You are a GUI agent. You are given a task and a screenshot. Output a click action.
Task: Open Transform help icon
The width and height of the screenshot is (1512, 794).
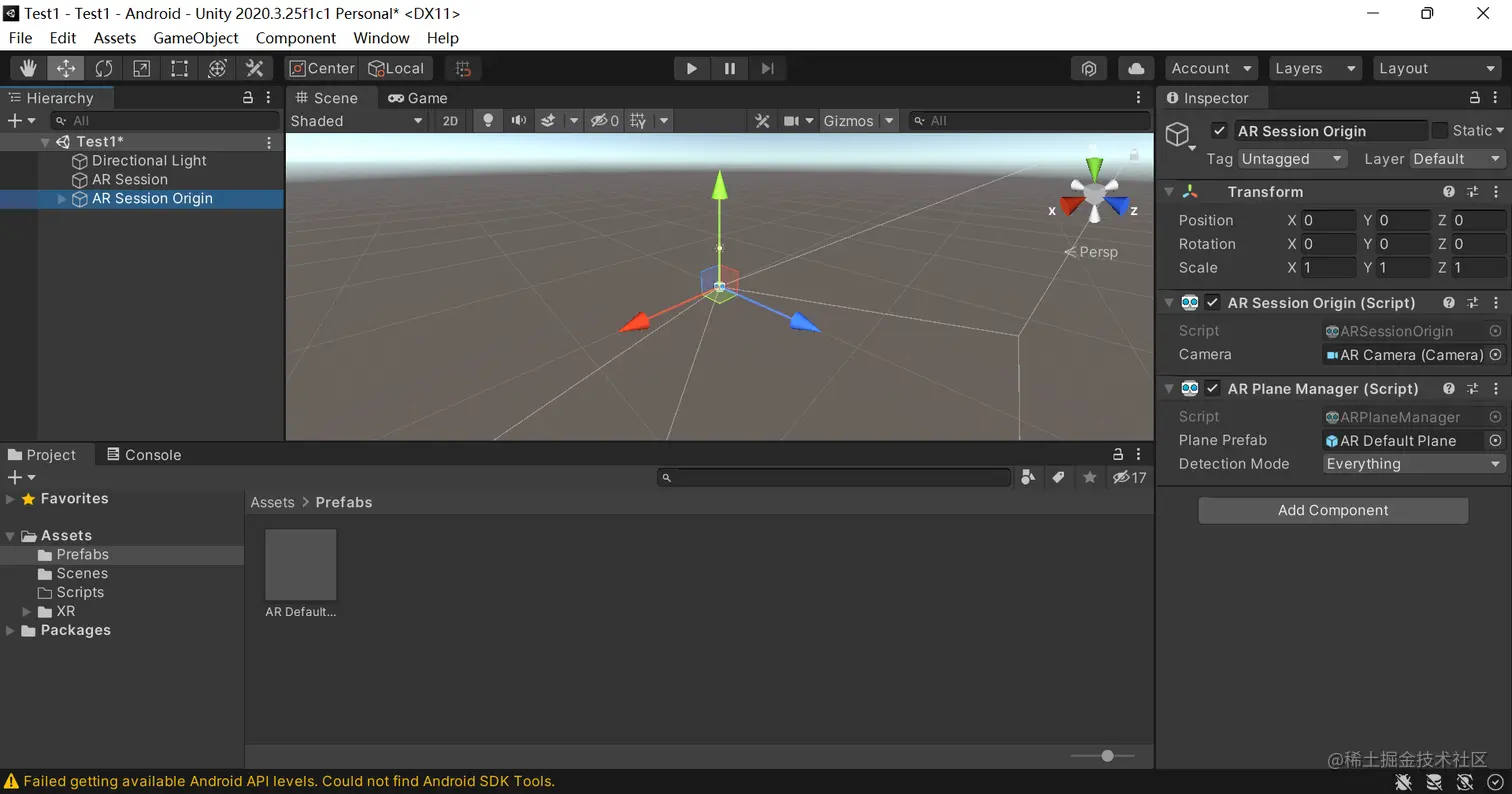(1448, 191)
